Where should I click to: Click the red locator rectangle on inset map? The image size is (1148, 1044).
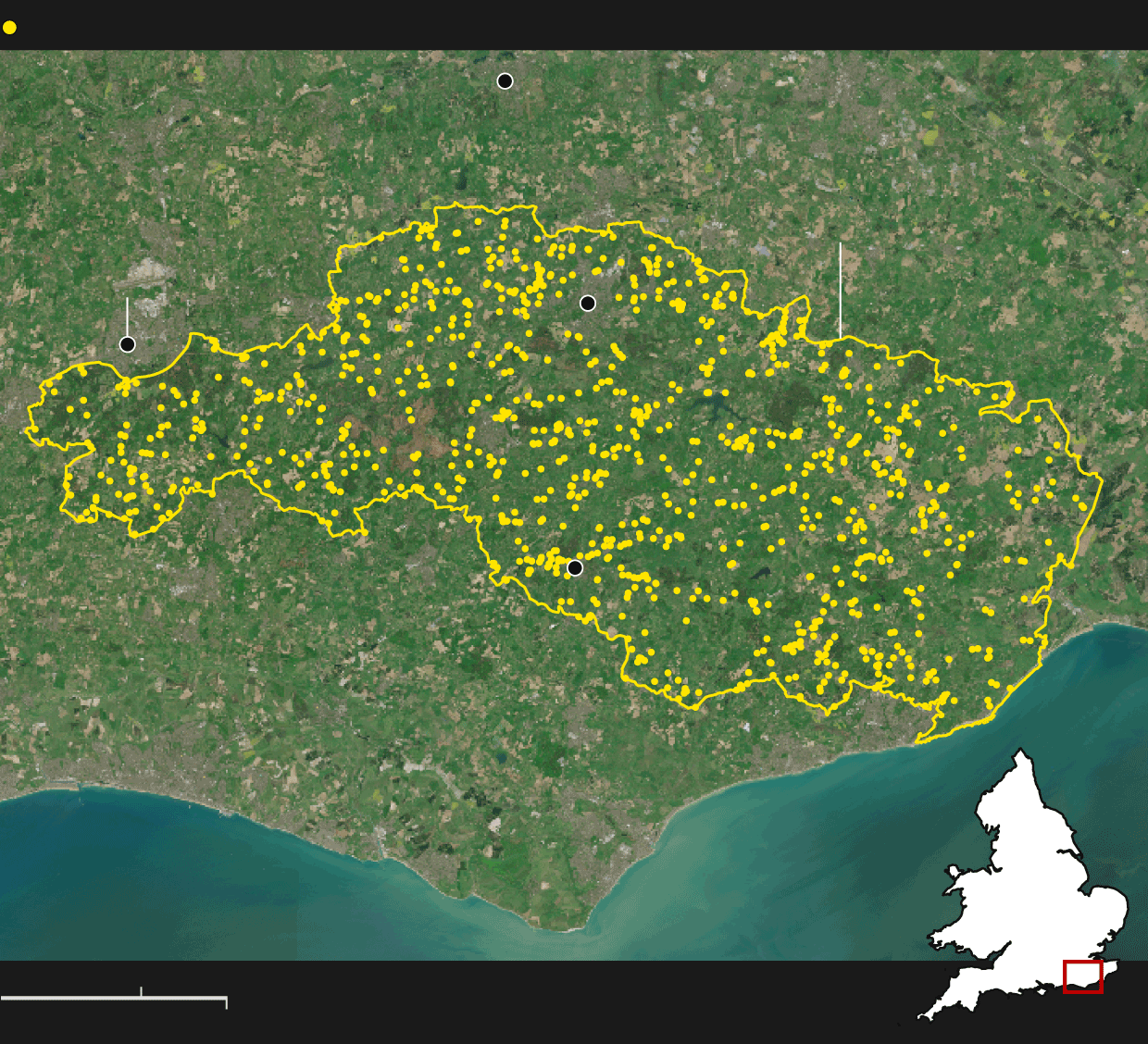tap(1082, 976)
